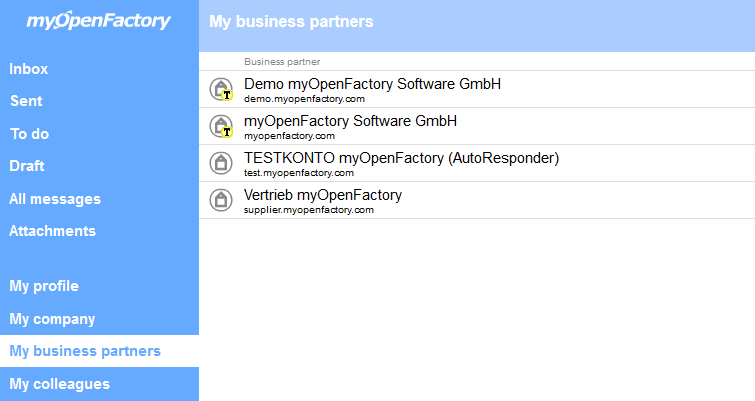Open My company settings

[52, 319]
